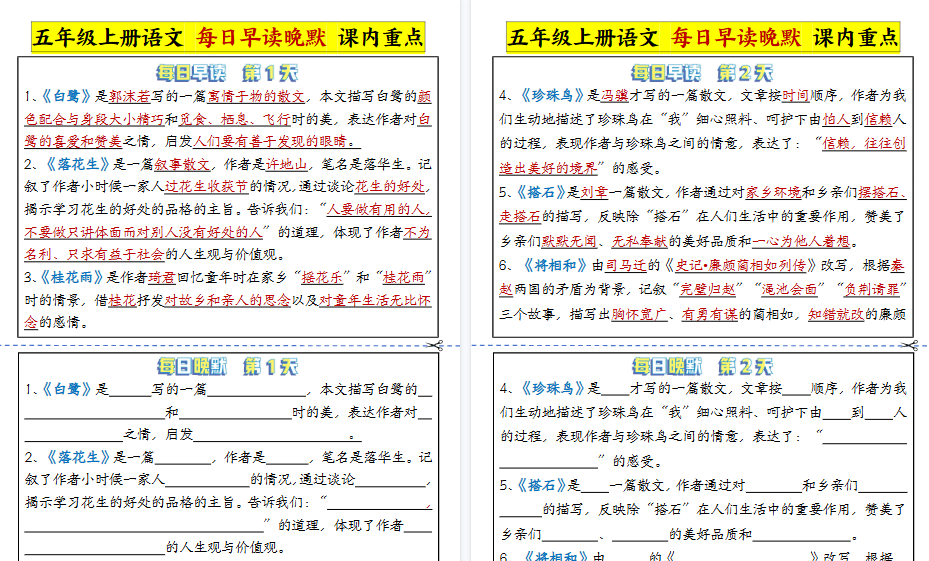
Task: Click 《白鹭》 in the 晚默 第1天 section
Action: 66,389
